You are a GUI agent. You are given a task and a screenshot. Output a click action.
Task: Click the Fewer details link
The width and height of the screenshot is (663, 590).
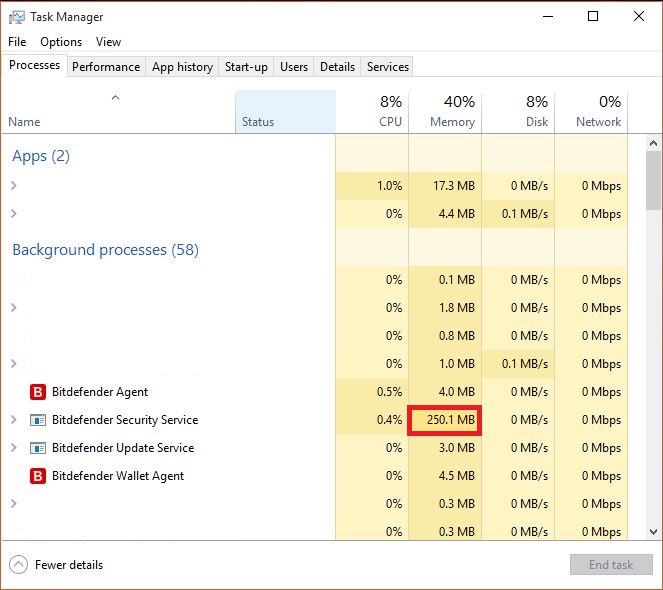pos(69,565)
